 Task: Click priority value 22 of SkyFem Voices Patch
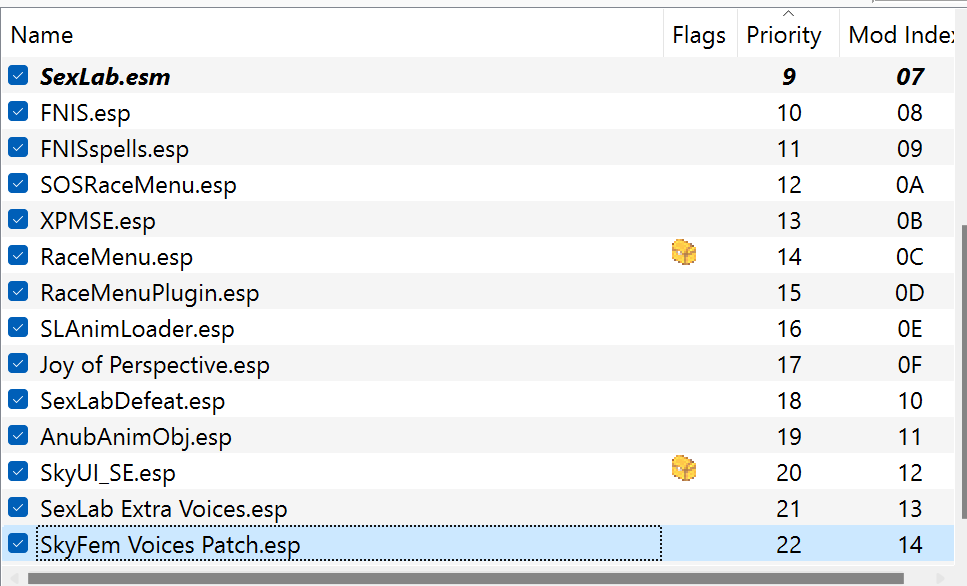pyautogui.click(x=789, y=545)
